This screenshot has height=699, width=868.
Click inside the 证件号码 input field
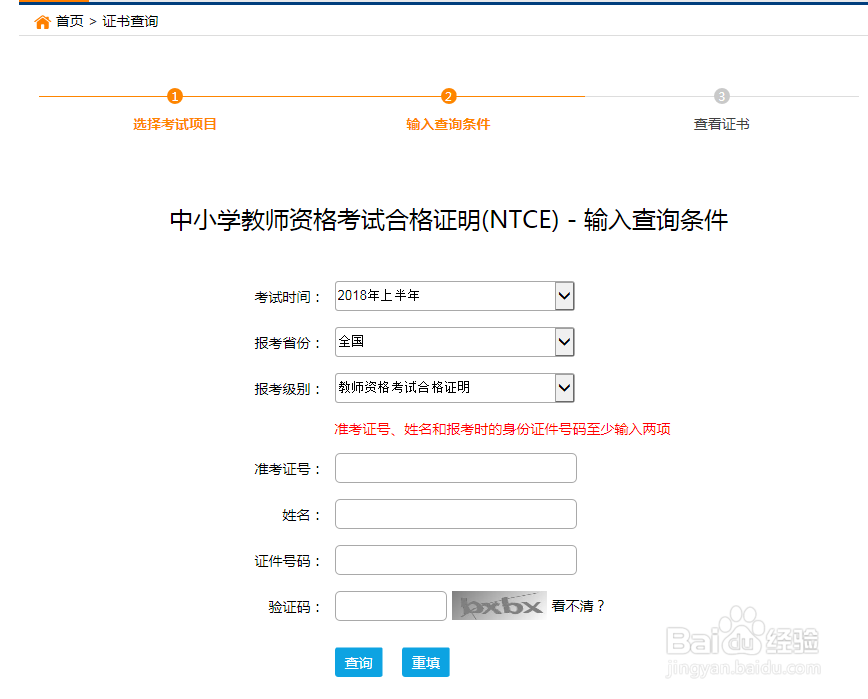coord(455,559)
